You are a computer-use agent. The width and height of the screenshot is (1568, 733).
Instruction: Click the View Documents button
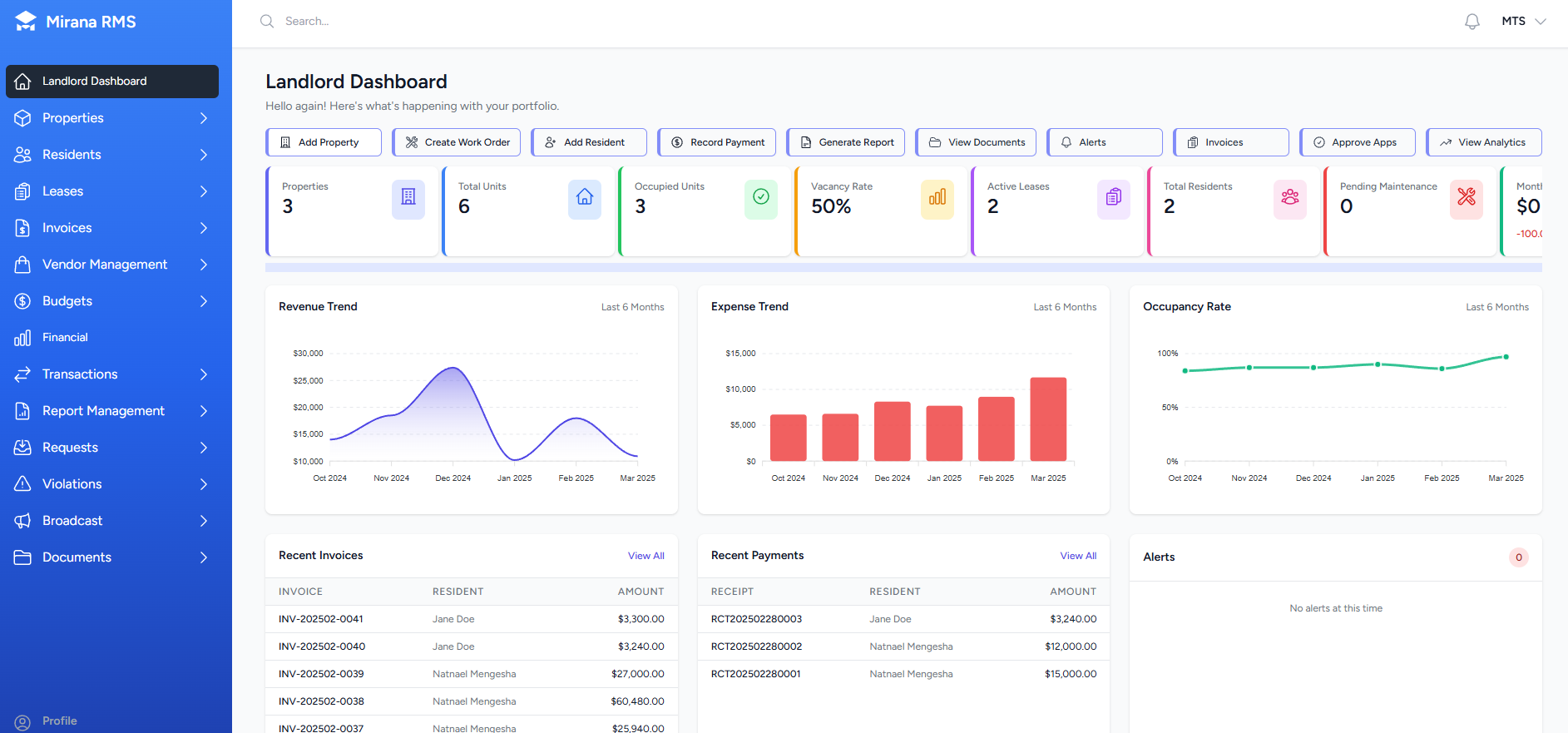pos(976,142)
